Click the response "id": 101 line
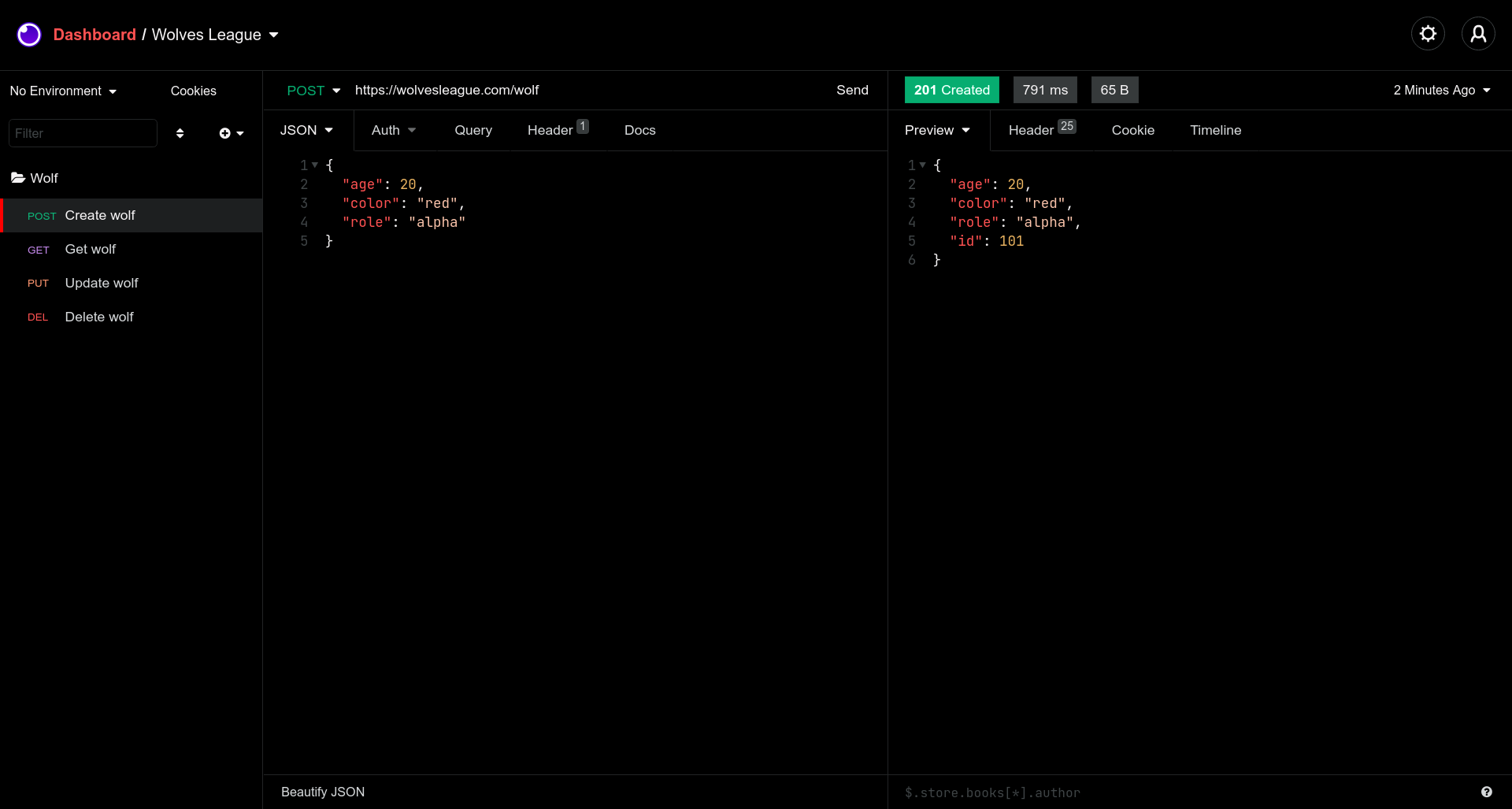Screen dimensions: 1512x809 click(x=986, y=241)
